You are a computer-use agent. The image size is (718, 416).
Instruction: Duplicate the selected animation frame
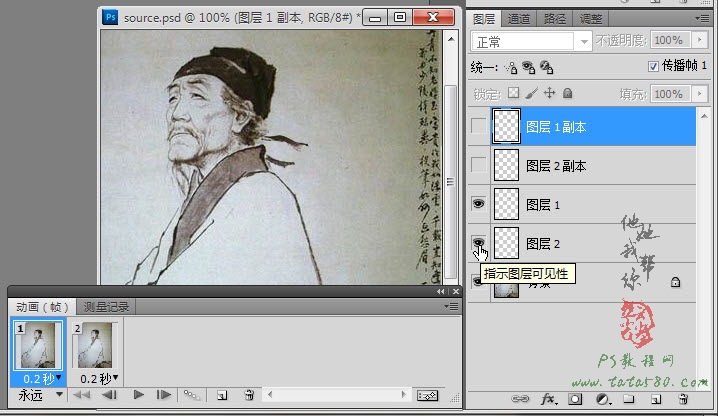click(x=222, y=395)
